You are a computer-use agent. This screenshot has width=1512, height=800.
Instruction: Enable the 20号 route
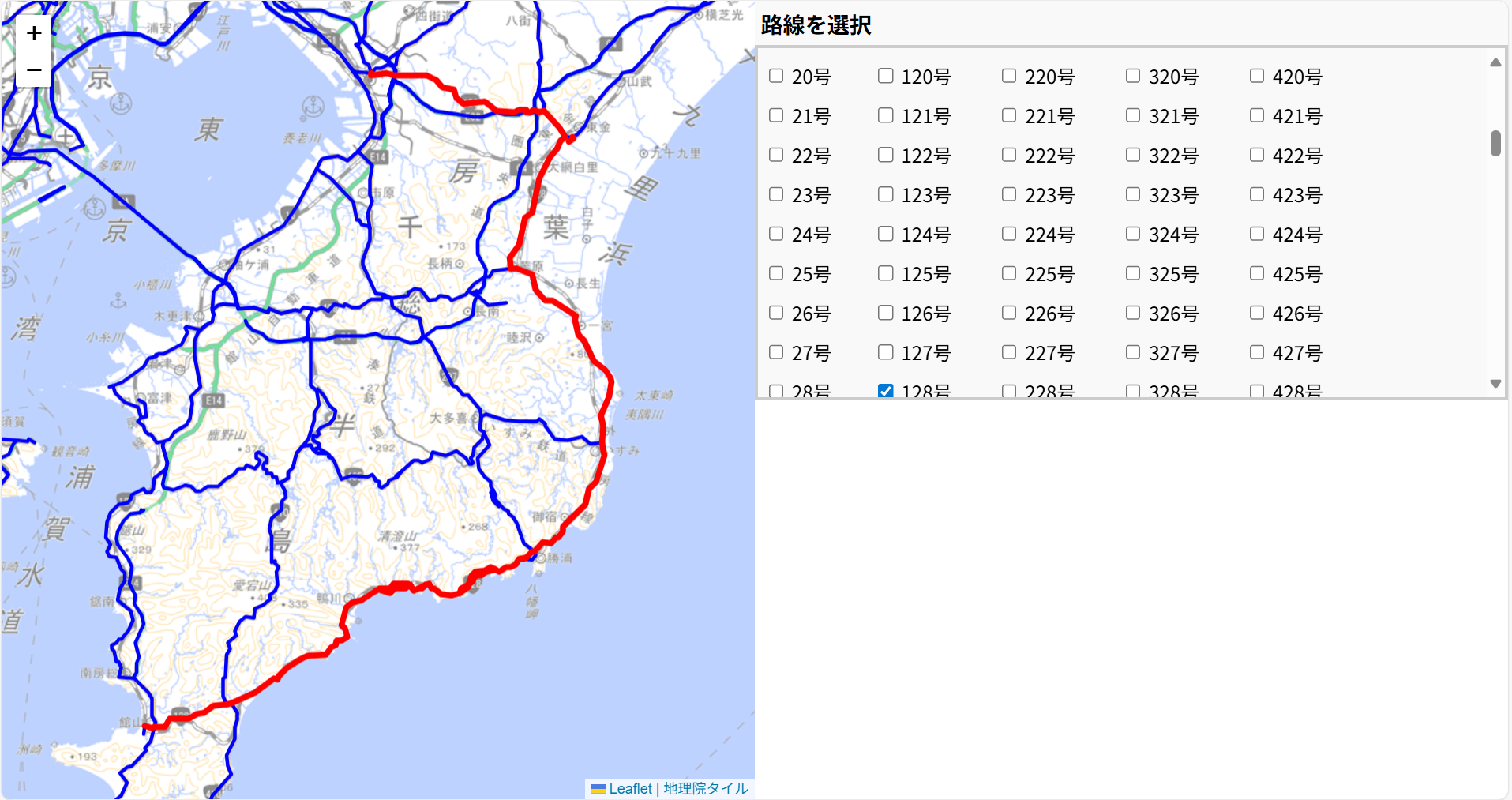(776, 75)
